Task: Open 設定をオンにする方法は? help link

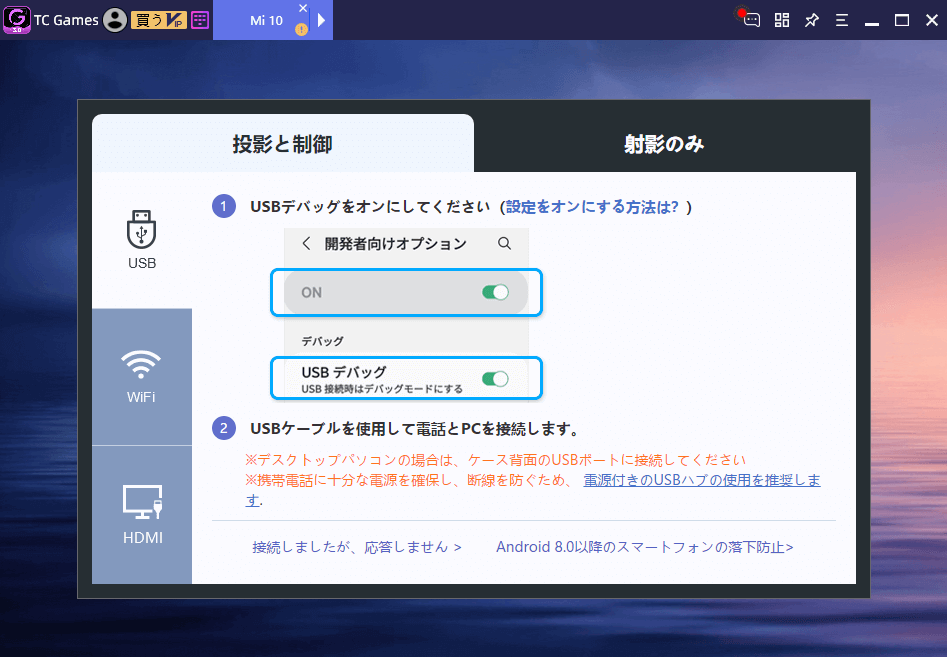Action: coord(592,207)
